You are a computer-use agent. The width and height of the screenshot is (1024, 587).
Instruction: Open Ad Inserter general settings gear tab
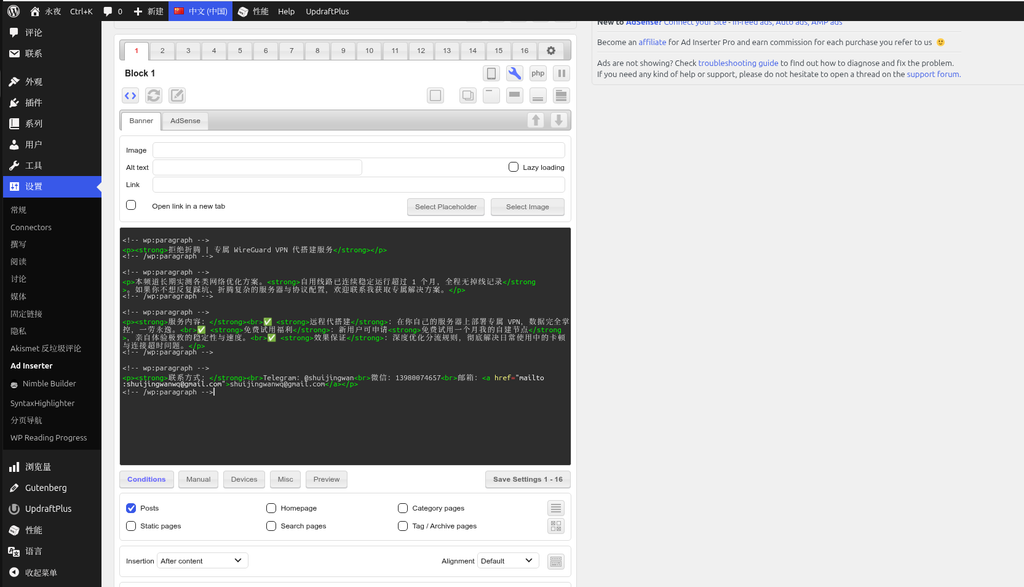point(551,50)
